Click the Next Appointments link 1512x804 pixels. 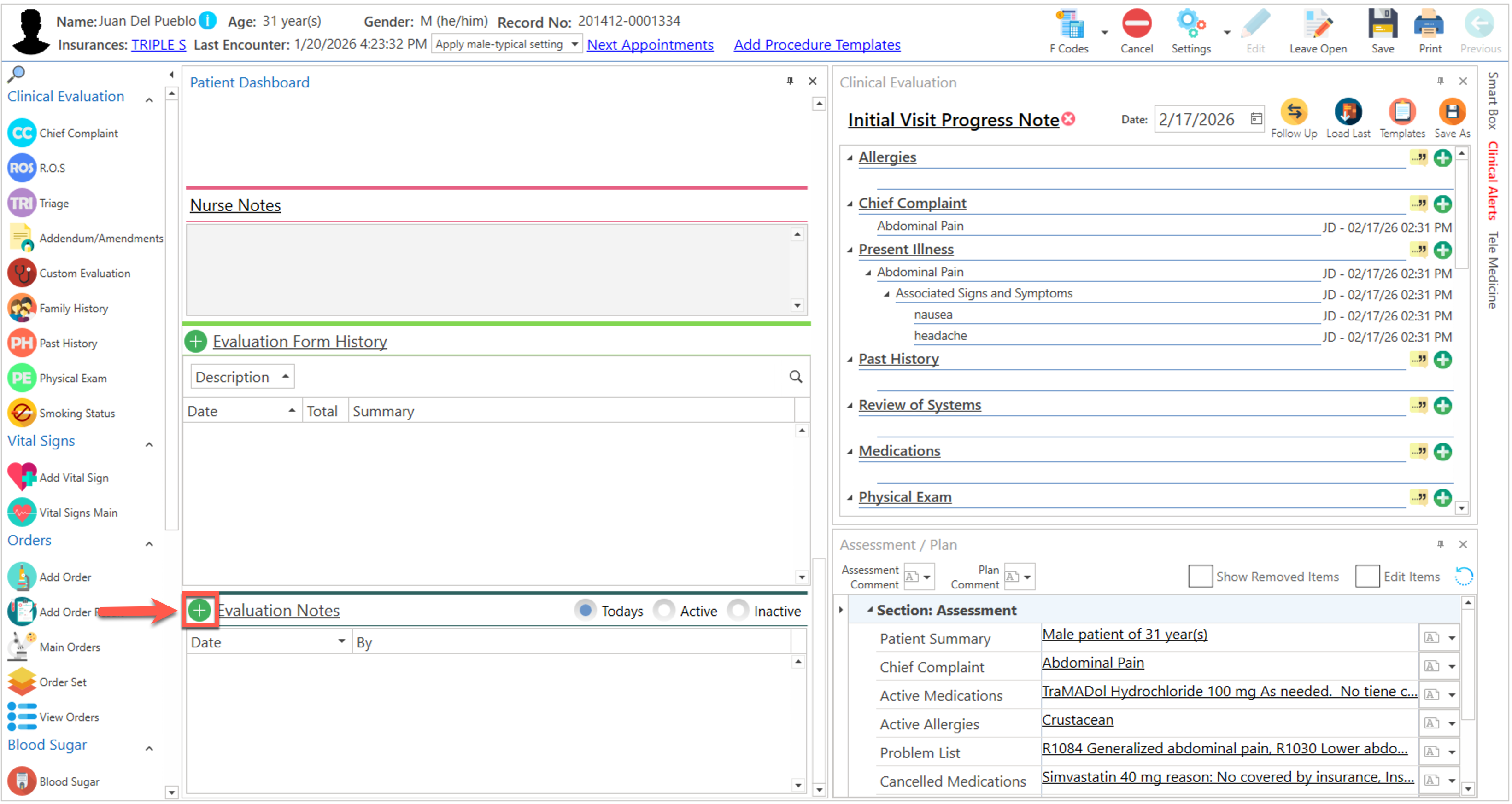(650, 45)
